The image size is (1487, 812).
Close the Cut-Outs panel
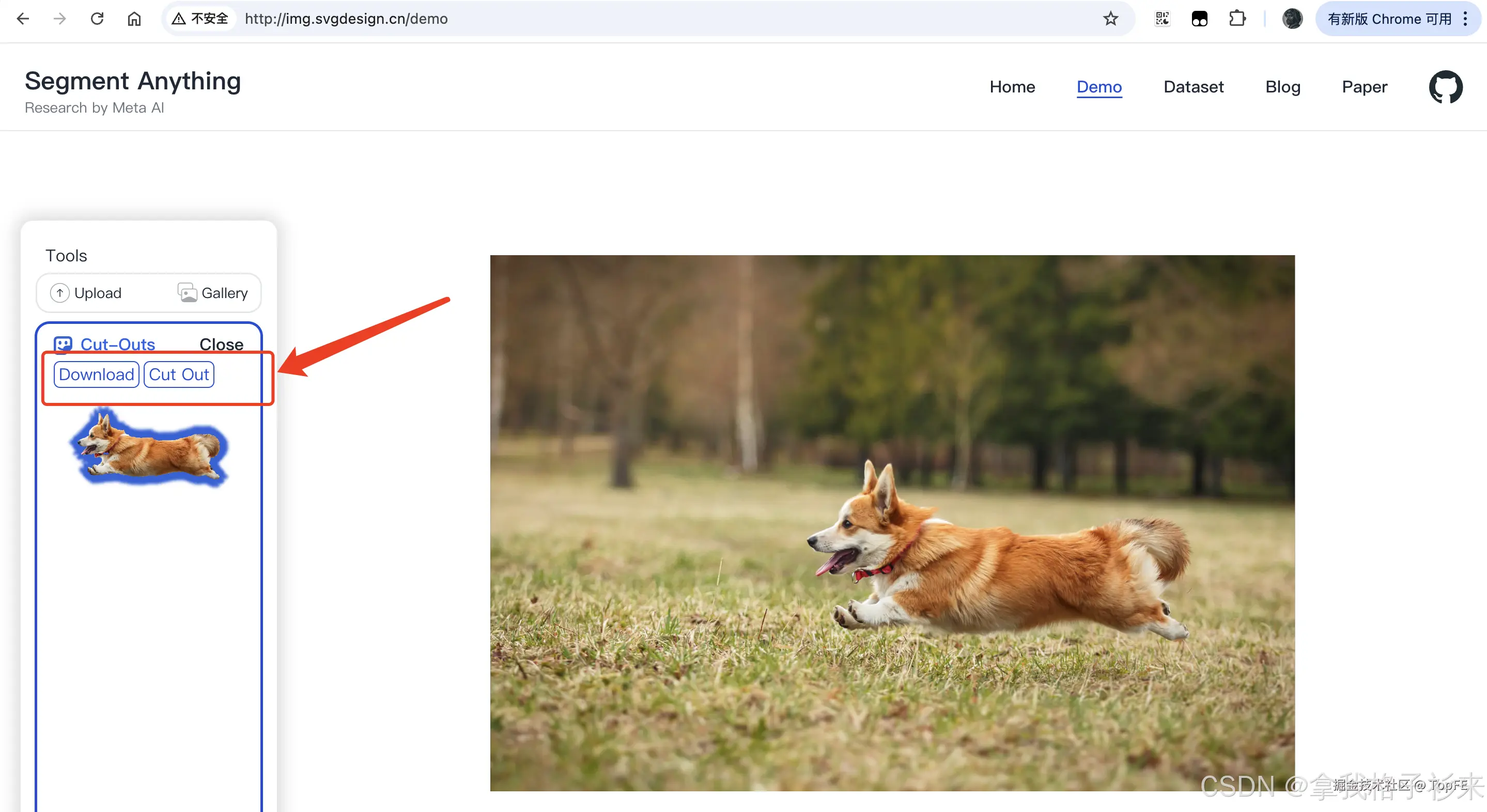(221, 345)
